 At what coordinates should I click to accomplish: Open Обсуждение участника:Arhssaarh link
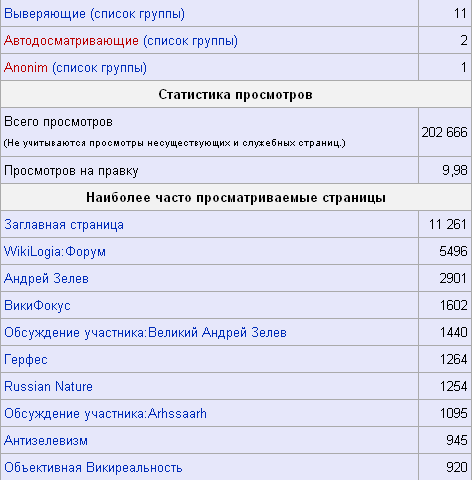[x=105, y=414]
